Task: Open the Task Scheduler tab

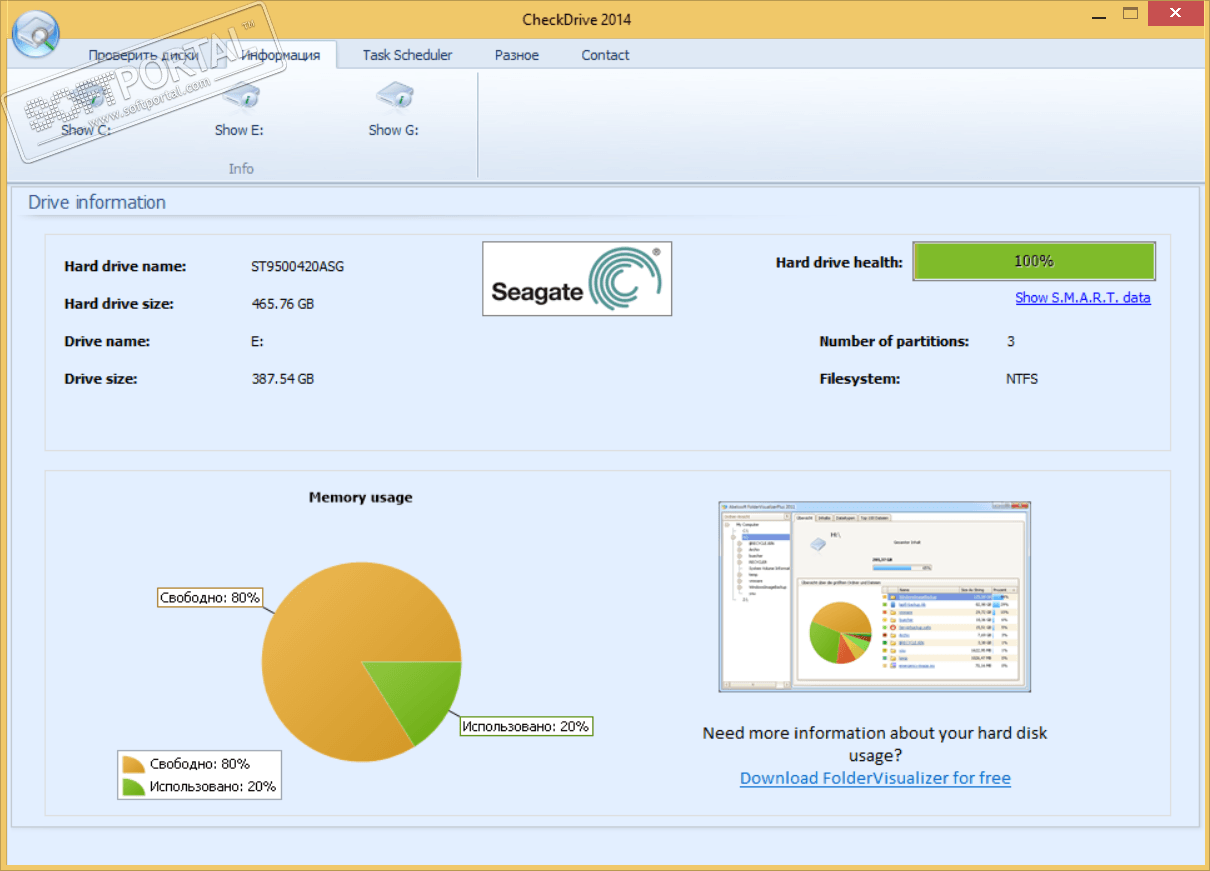Action: pyautogui.click(x=407, y=55)
